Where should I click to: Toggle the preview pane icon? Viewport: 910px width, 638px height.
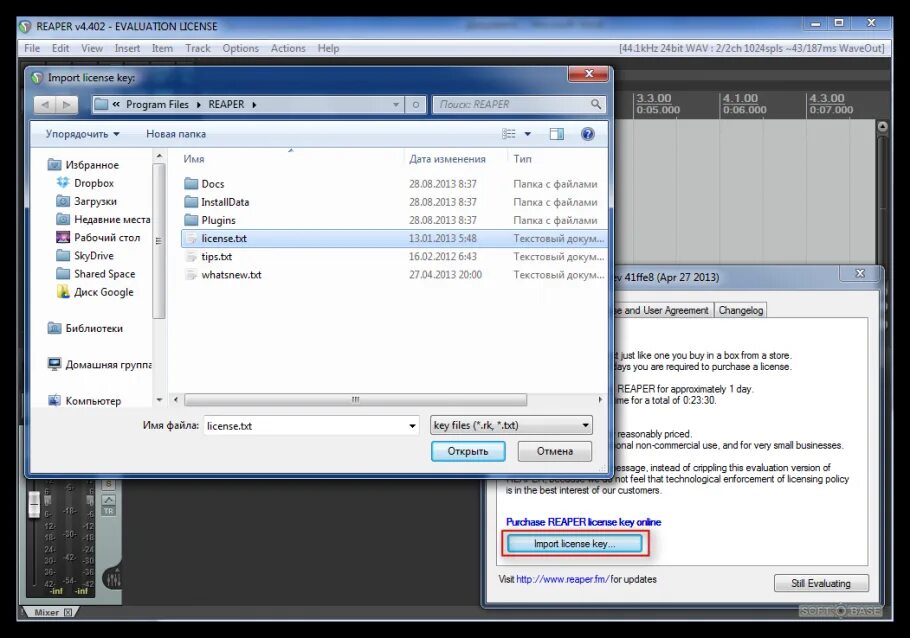tap(557, 134)
